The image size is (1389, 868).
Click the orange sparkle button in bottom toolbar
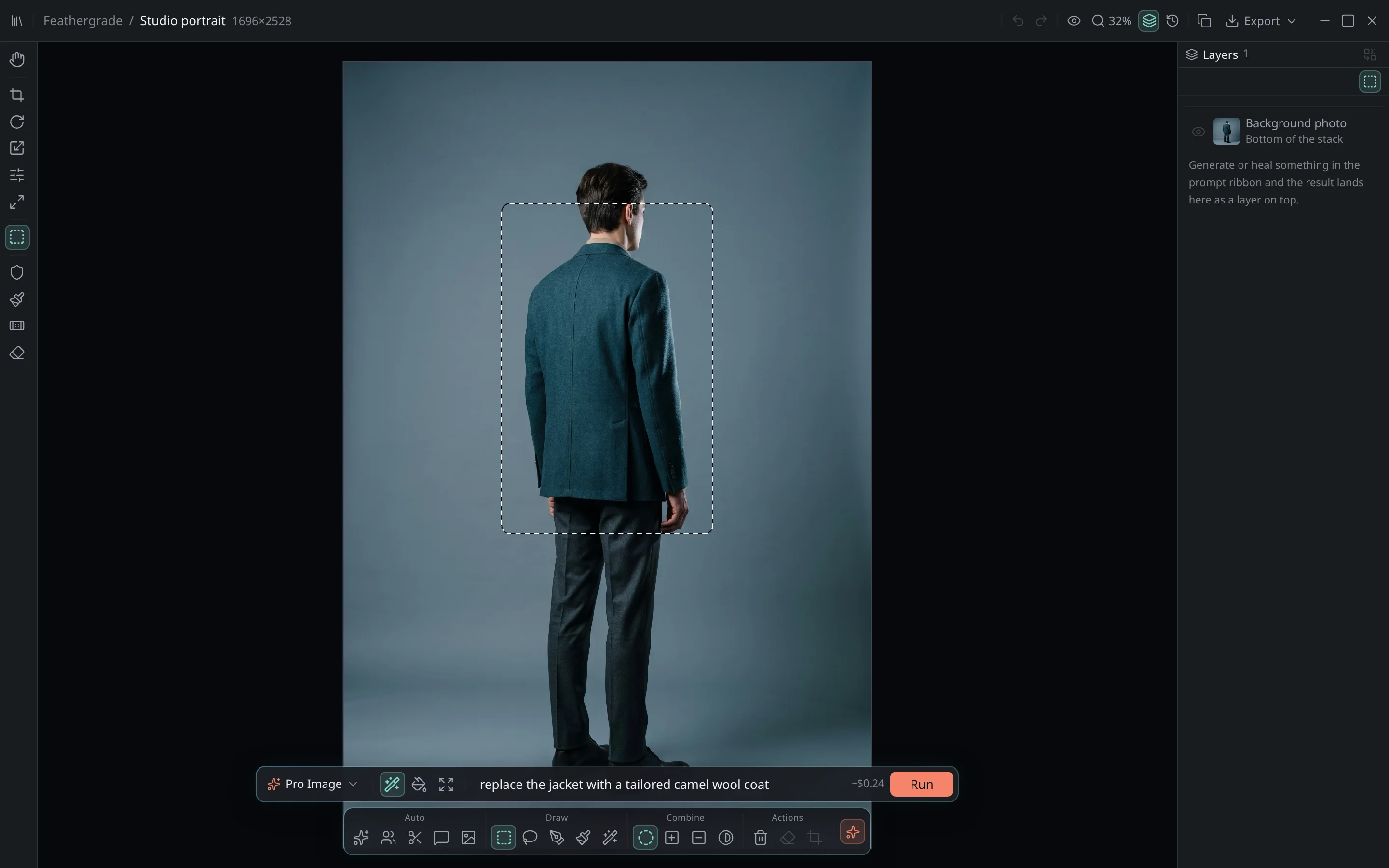tap(852, 831)
